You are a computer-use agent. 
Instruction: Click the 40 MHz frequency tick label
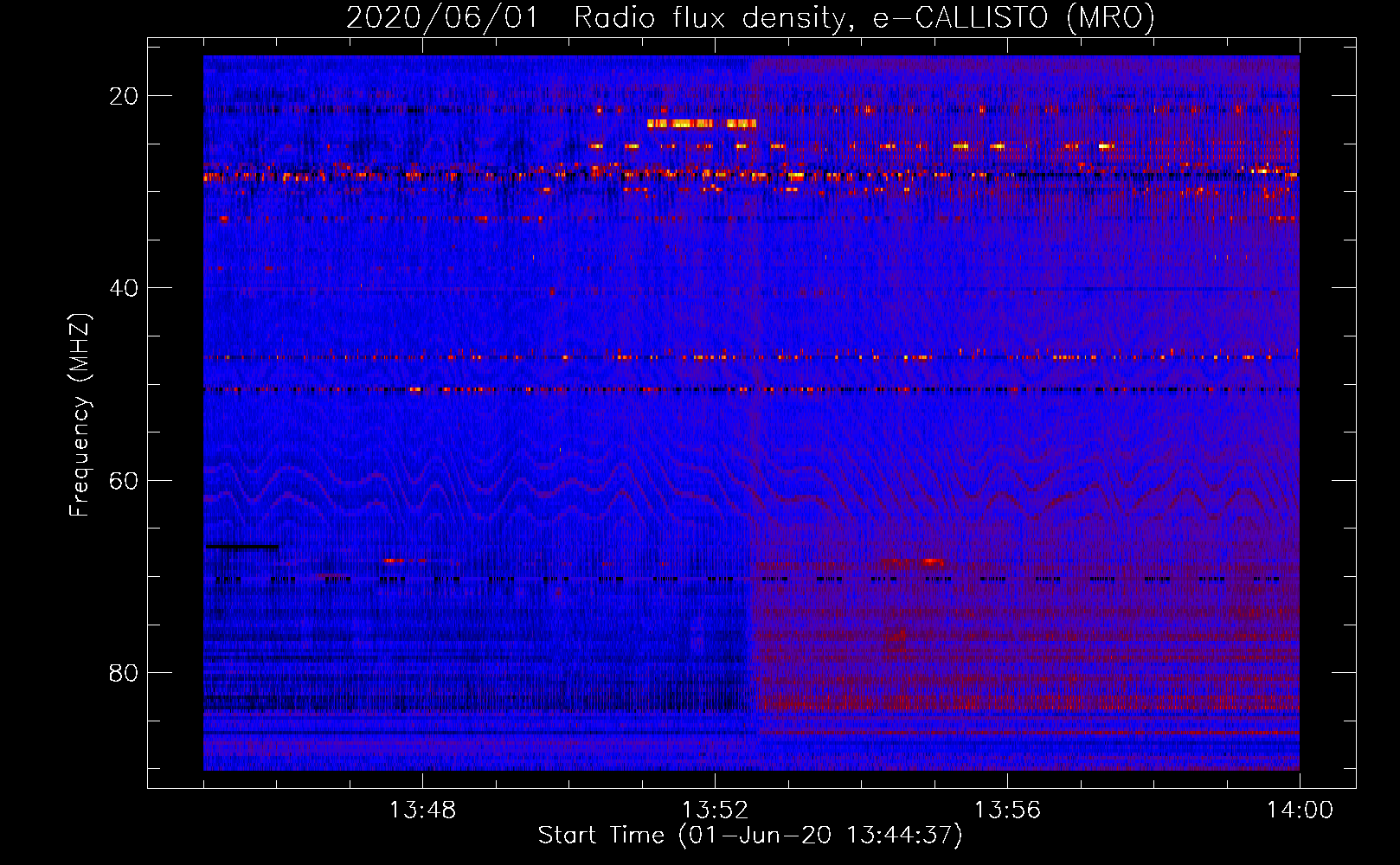pos(124,288)
